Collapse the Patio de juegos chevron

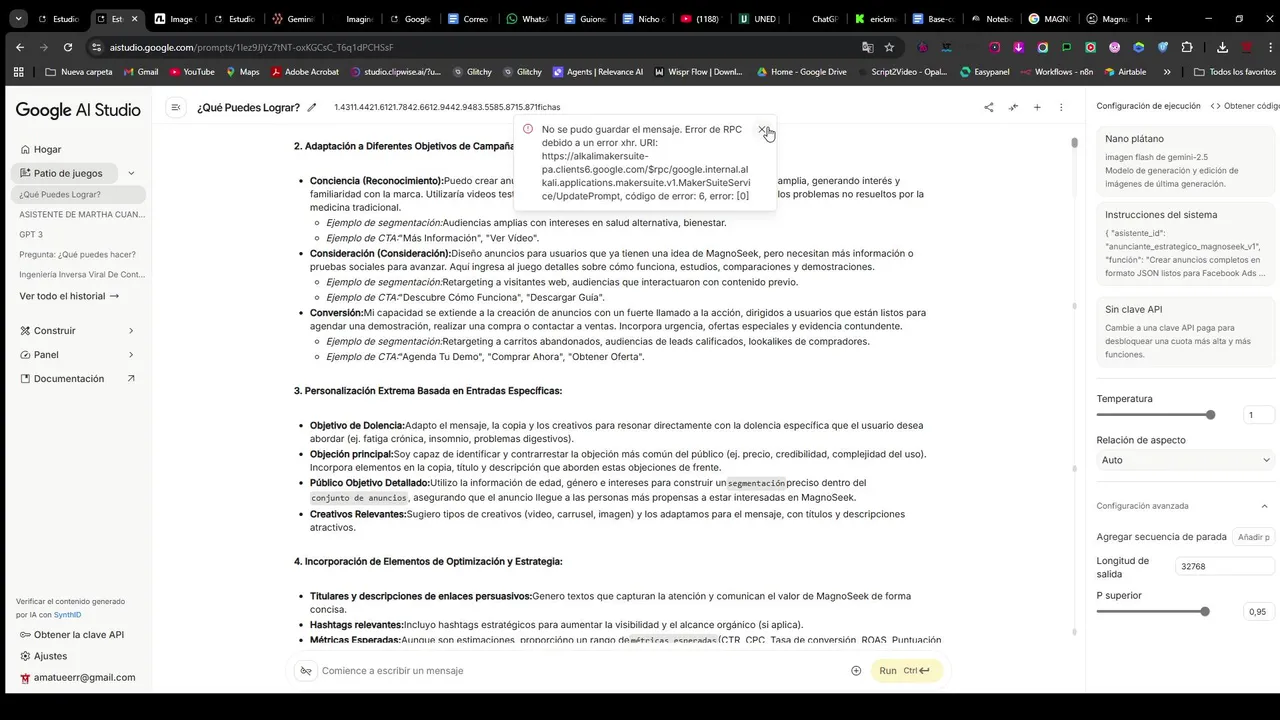pos(131,173)
